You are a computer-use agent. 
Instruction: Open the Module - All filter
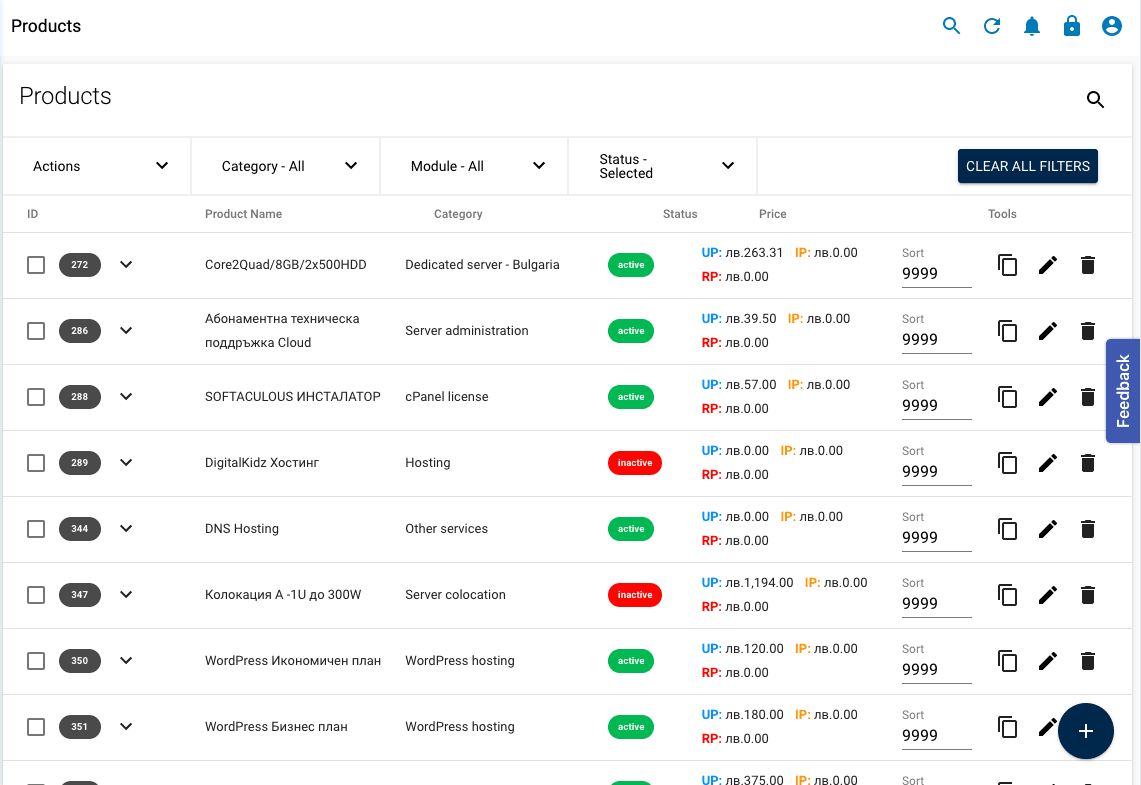pos(473,166)
